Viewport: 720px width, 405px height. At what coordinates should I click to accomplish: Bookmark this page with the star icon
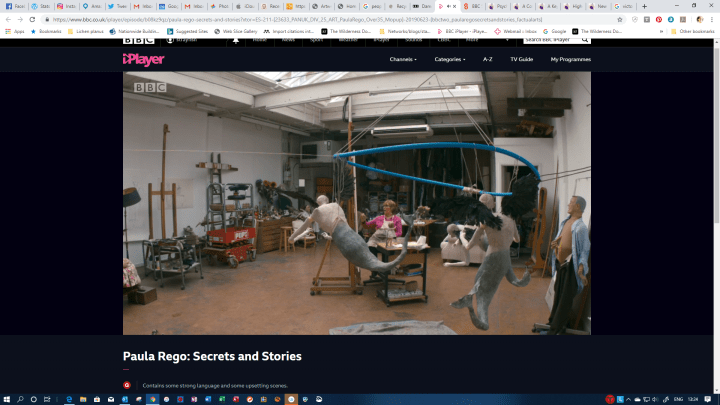pos(620,19)
